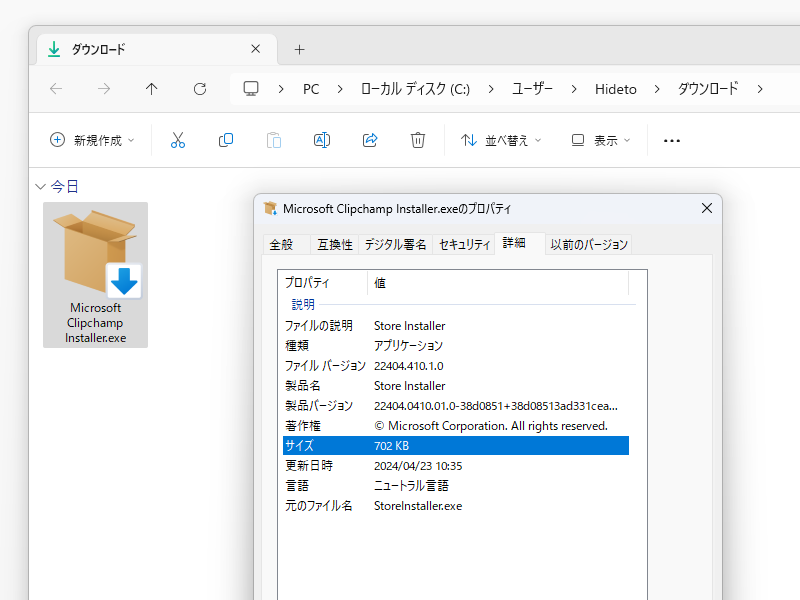The height and width of the screenshot is (600, 800).
Task: Select the Rename icon in the toolbar
Action: pyautogui.click(x=321, y=140)
